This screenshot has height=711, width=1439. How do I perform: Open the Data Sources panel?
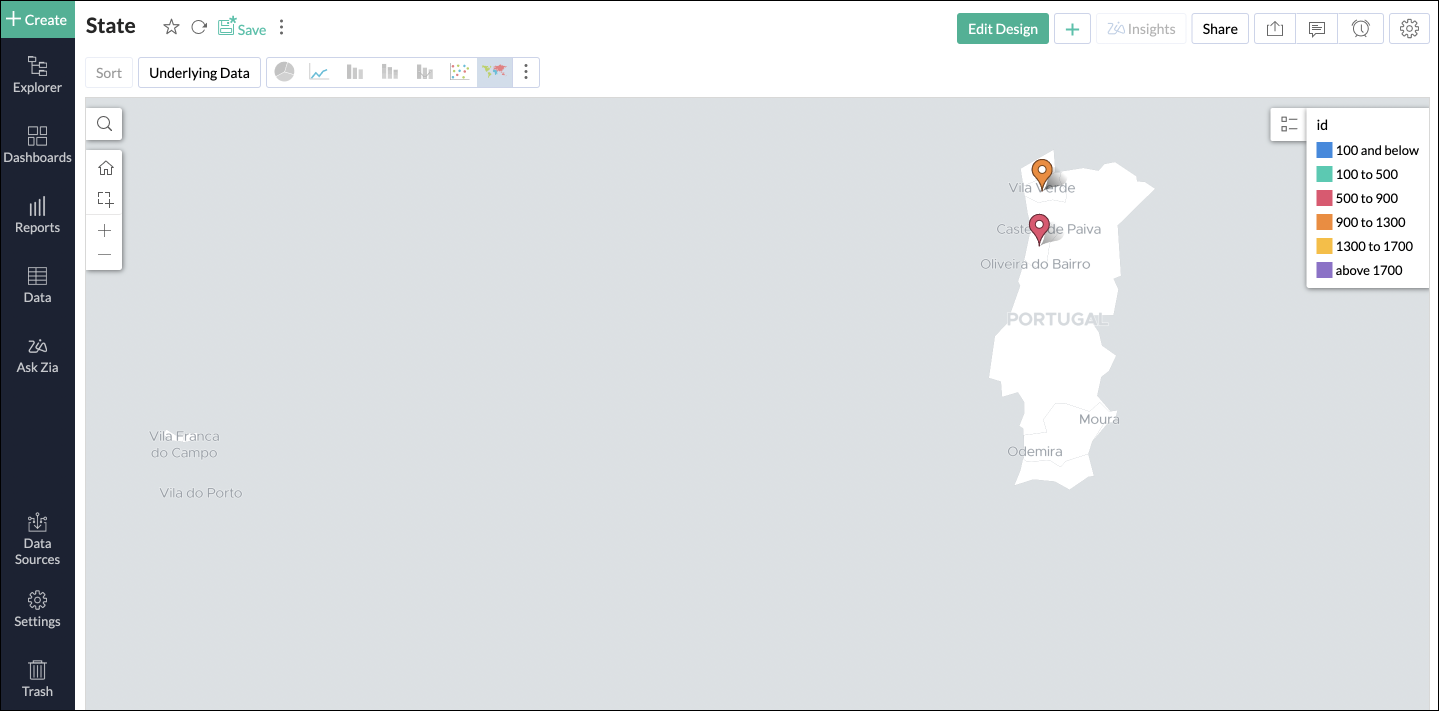coord(37,540)
